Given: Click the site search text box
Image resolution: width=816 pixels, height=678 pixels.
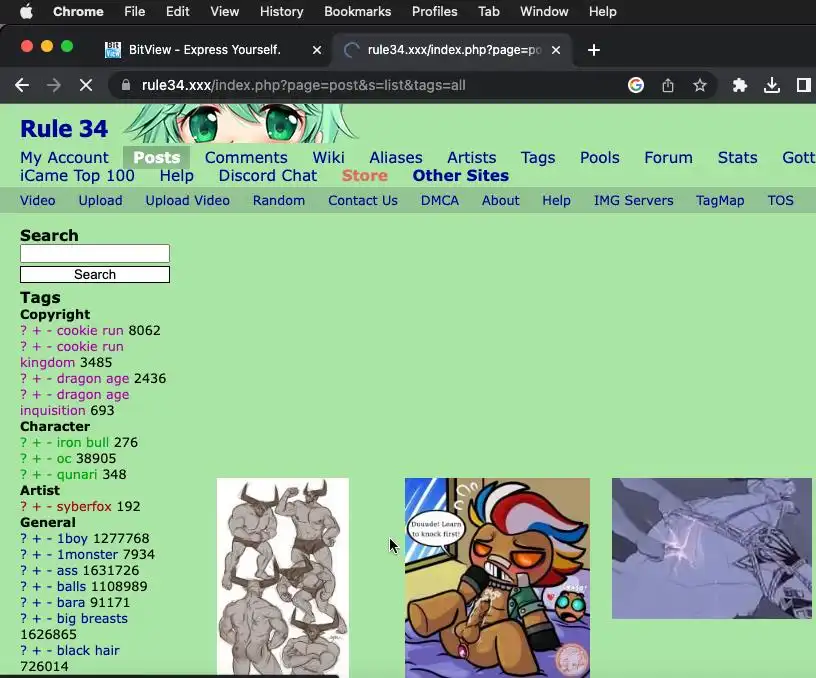Looking at the screenshot, I should pos(95,253).
